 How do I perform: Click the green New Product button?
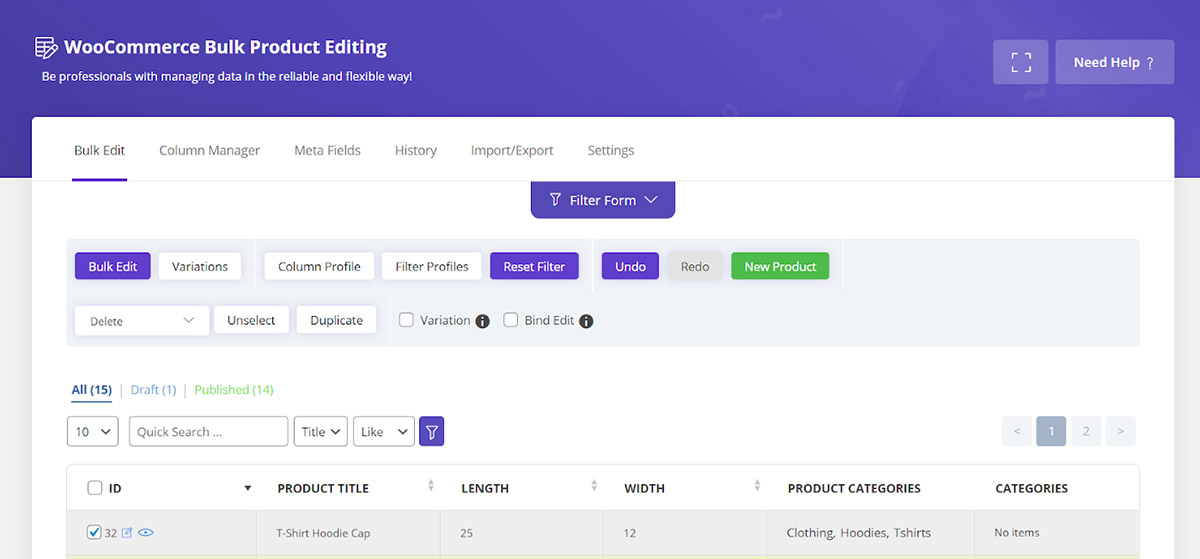click(780, 267)
